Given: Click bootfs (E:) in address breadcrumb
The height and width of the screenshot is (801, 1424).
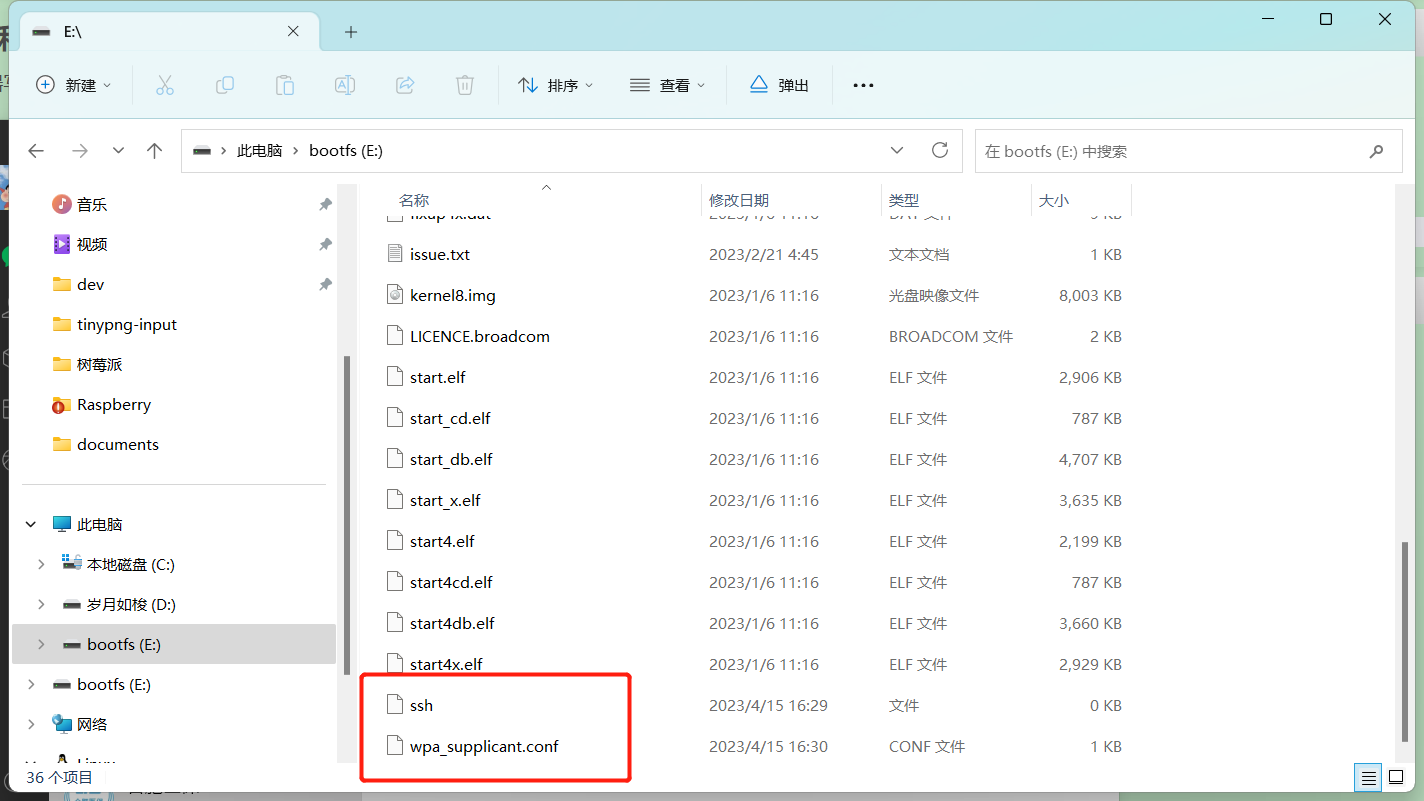Looking at the screenshot, I should click(x=346, y=151).
